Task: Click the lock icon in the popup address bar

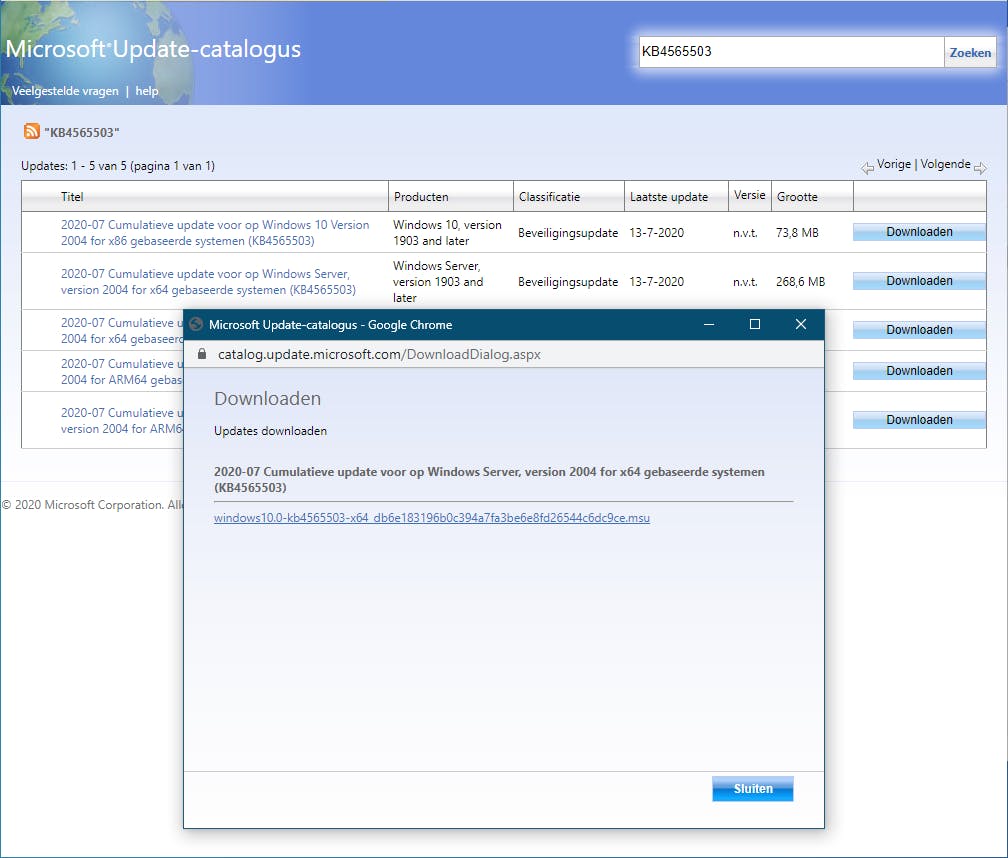Action: click(202, 354)
